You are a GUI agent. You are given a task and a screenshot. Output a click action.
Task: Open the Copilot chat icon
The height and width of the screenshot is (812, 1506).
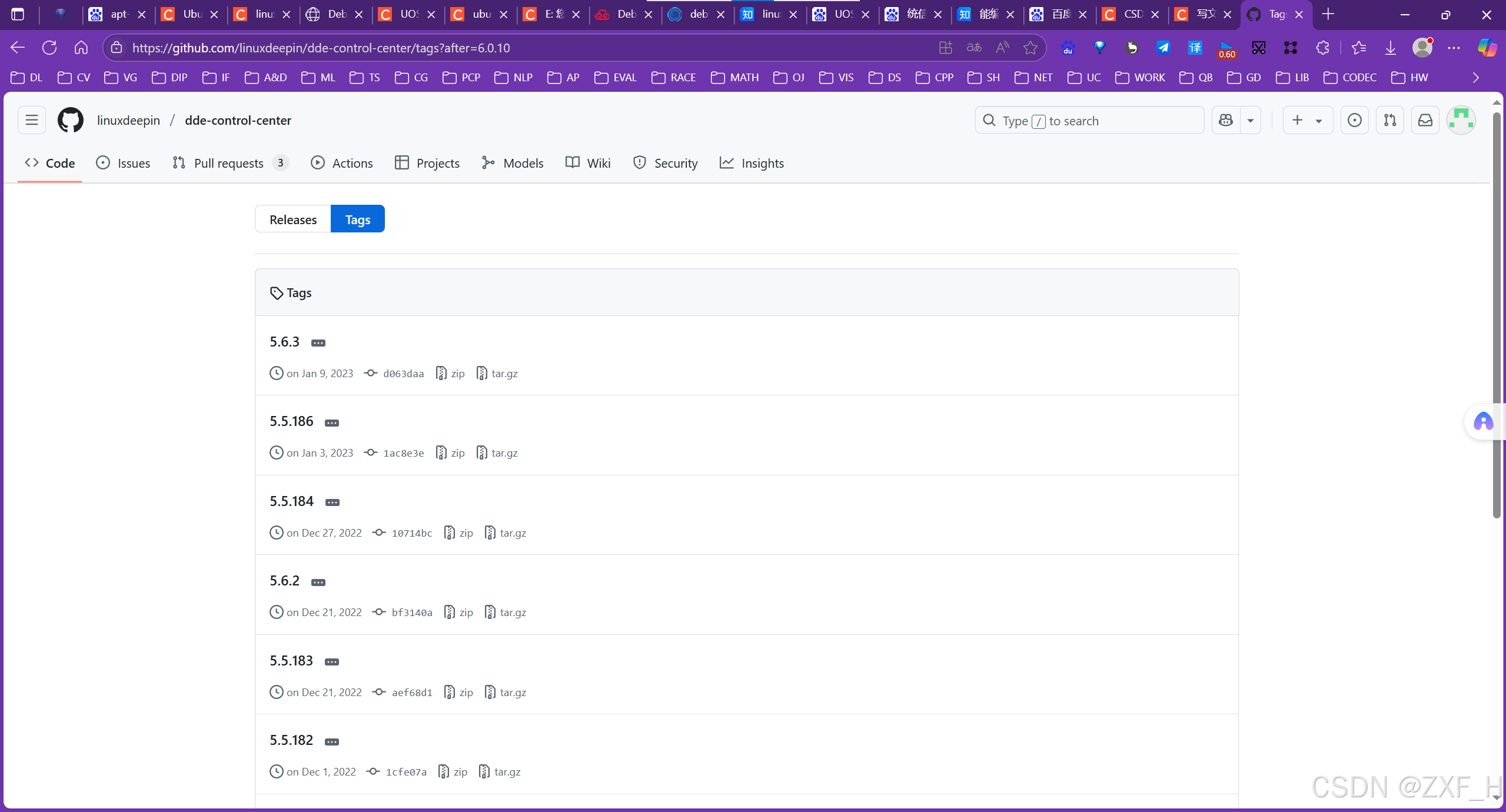pyautogui.click(x=1226, y=120)
